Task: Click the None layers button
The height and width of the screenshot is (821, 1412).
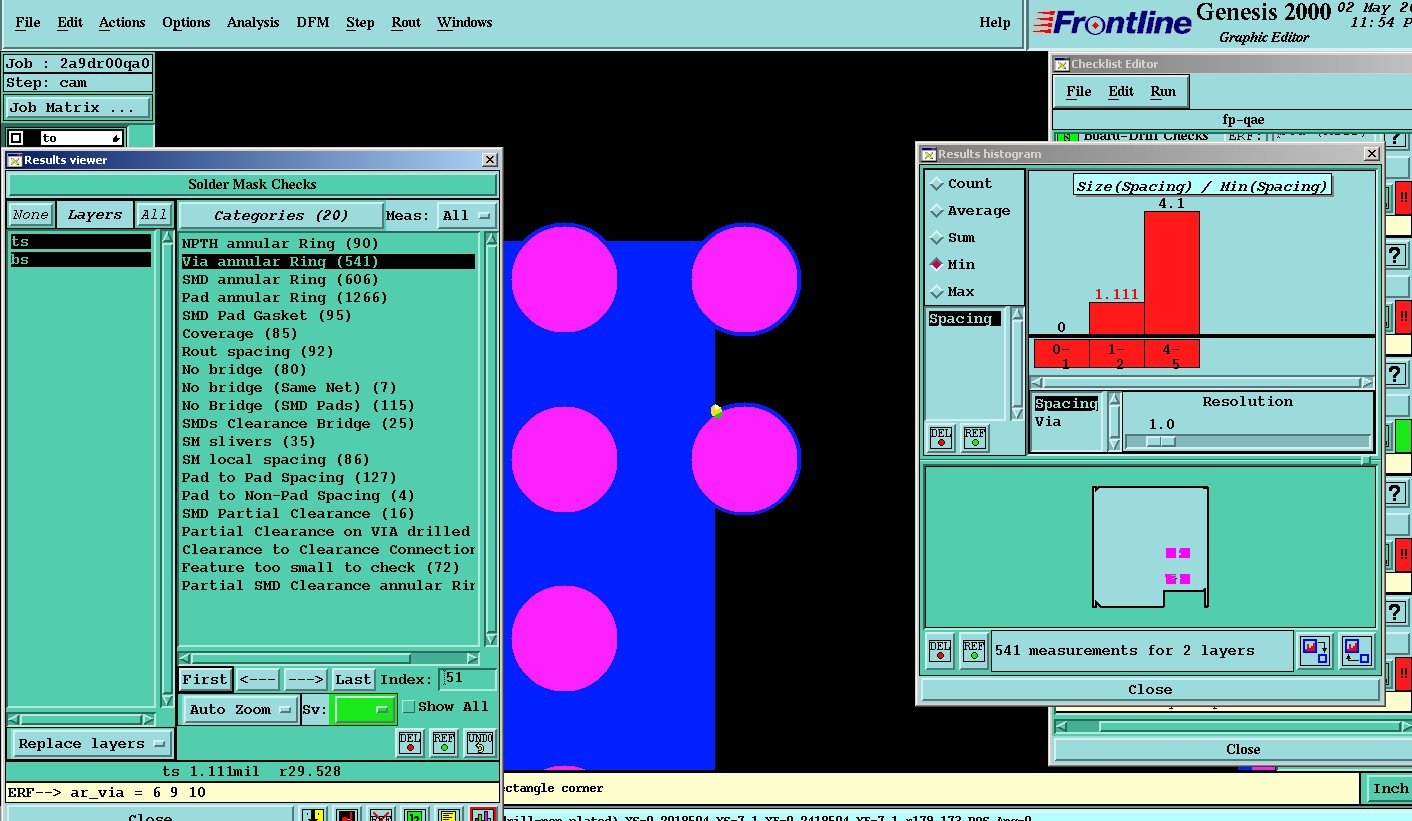Action: [30, 215]
